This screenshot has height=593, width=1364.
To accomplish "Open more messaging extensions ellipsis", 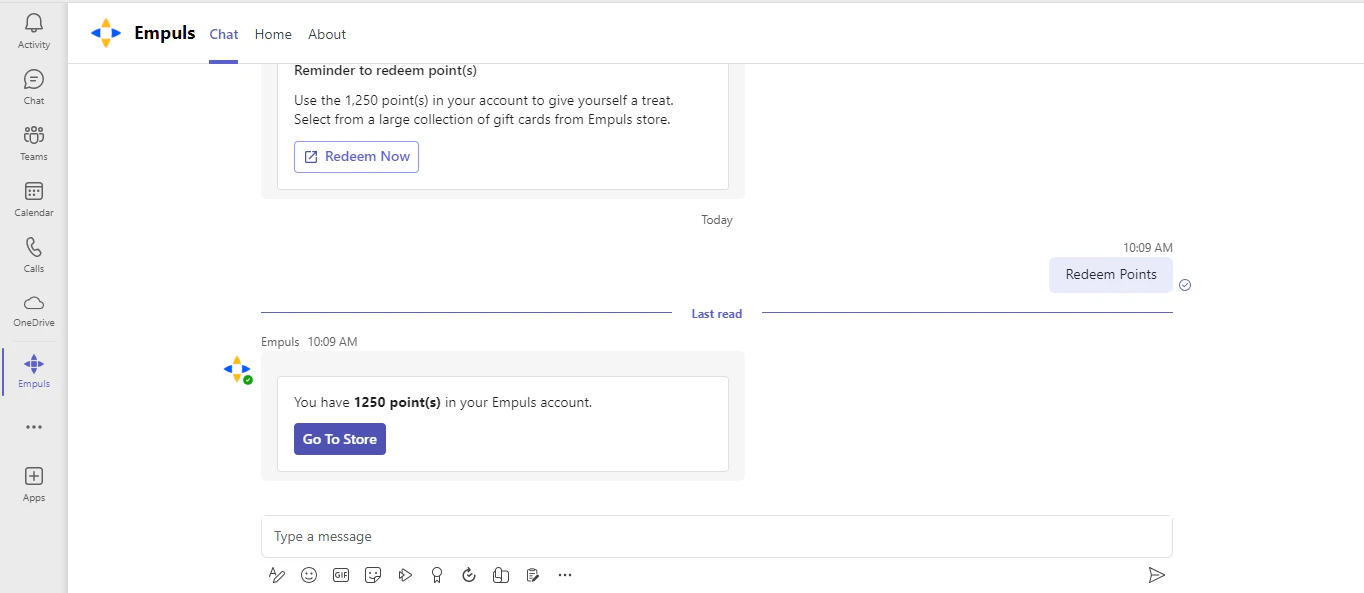I will pos(565,575).
